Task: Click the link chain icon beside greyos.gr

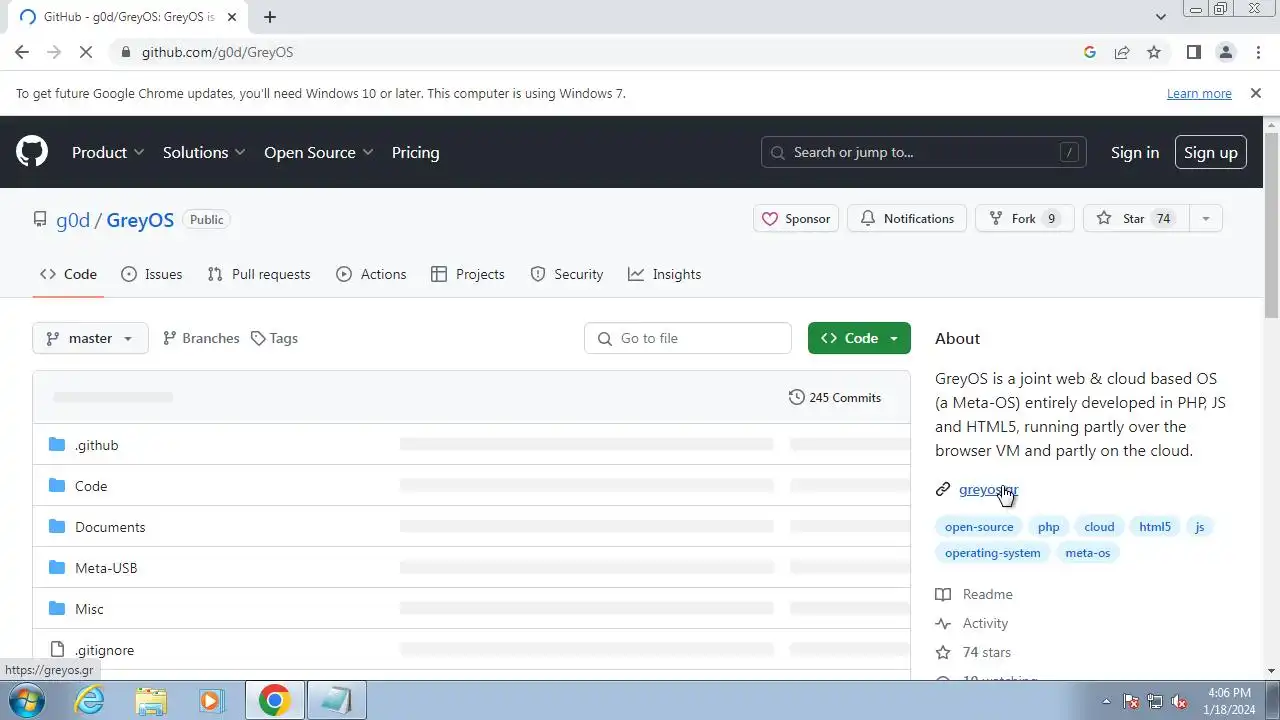Action: [942, 489]
